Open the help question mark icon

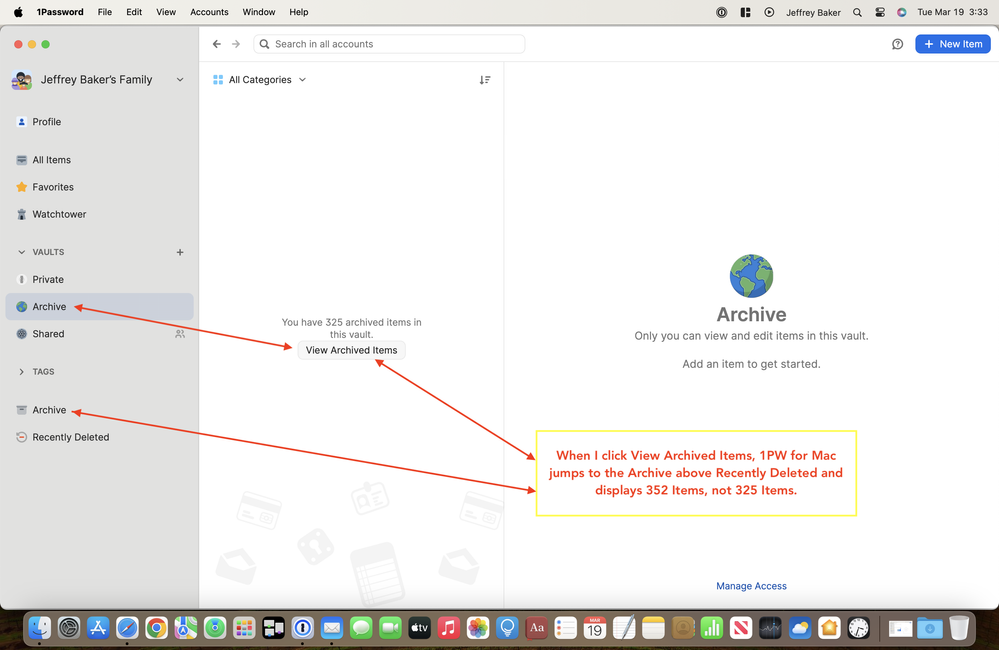(x=897, y=44)
